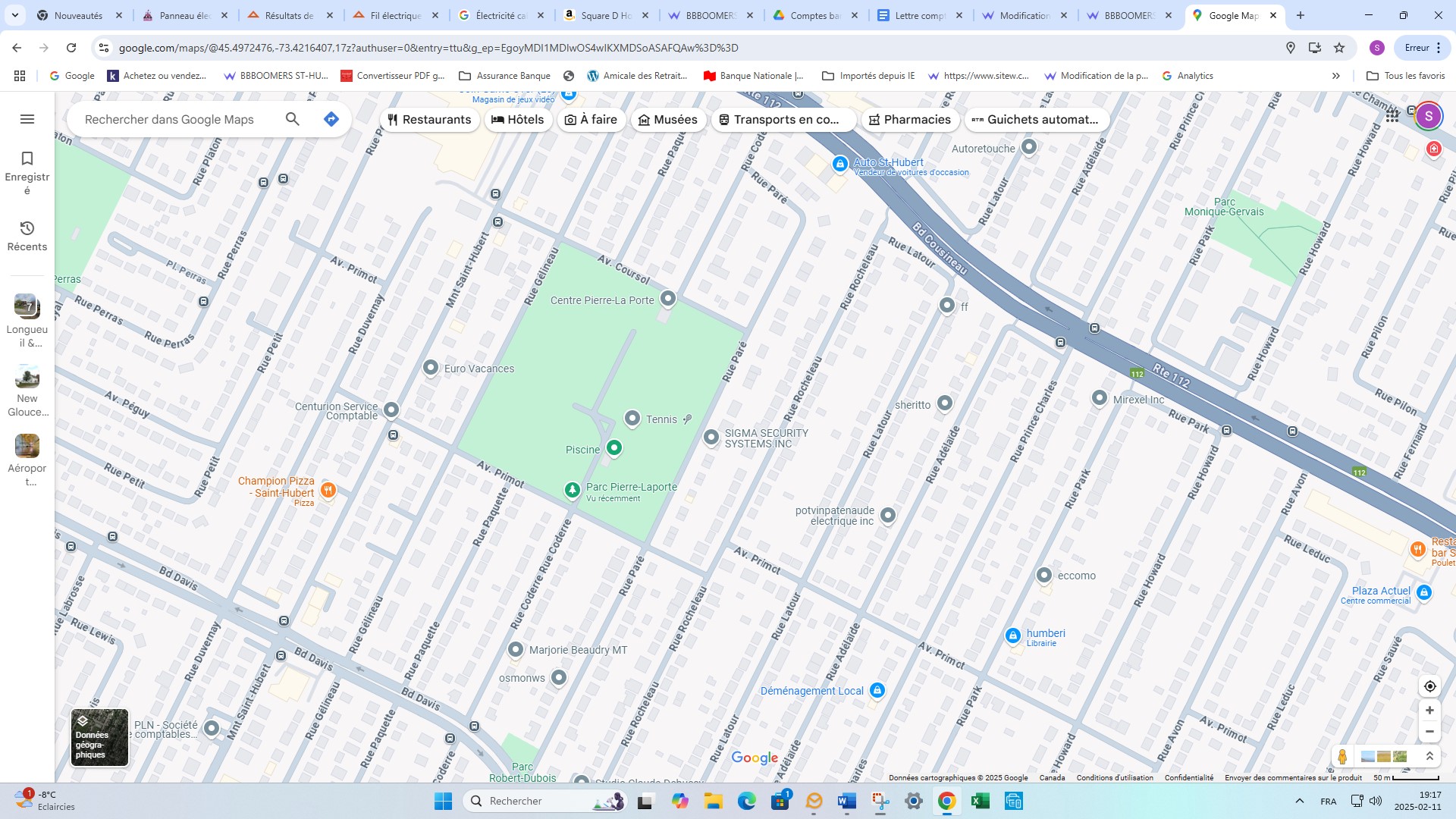Open the Conditions d'utilisation link

[x=1115, y=777]
